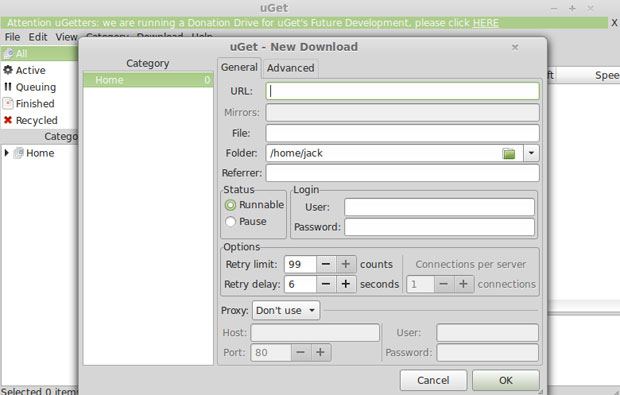
Task: Switch to the Advanced tab
Action: [x=291, y=68]
